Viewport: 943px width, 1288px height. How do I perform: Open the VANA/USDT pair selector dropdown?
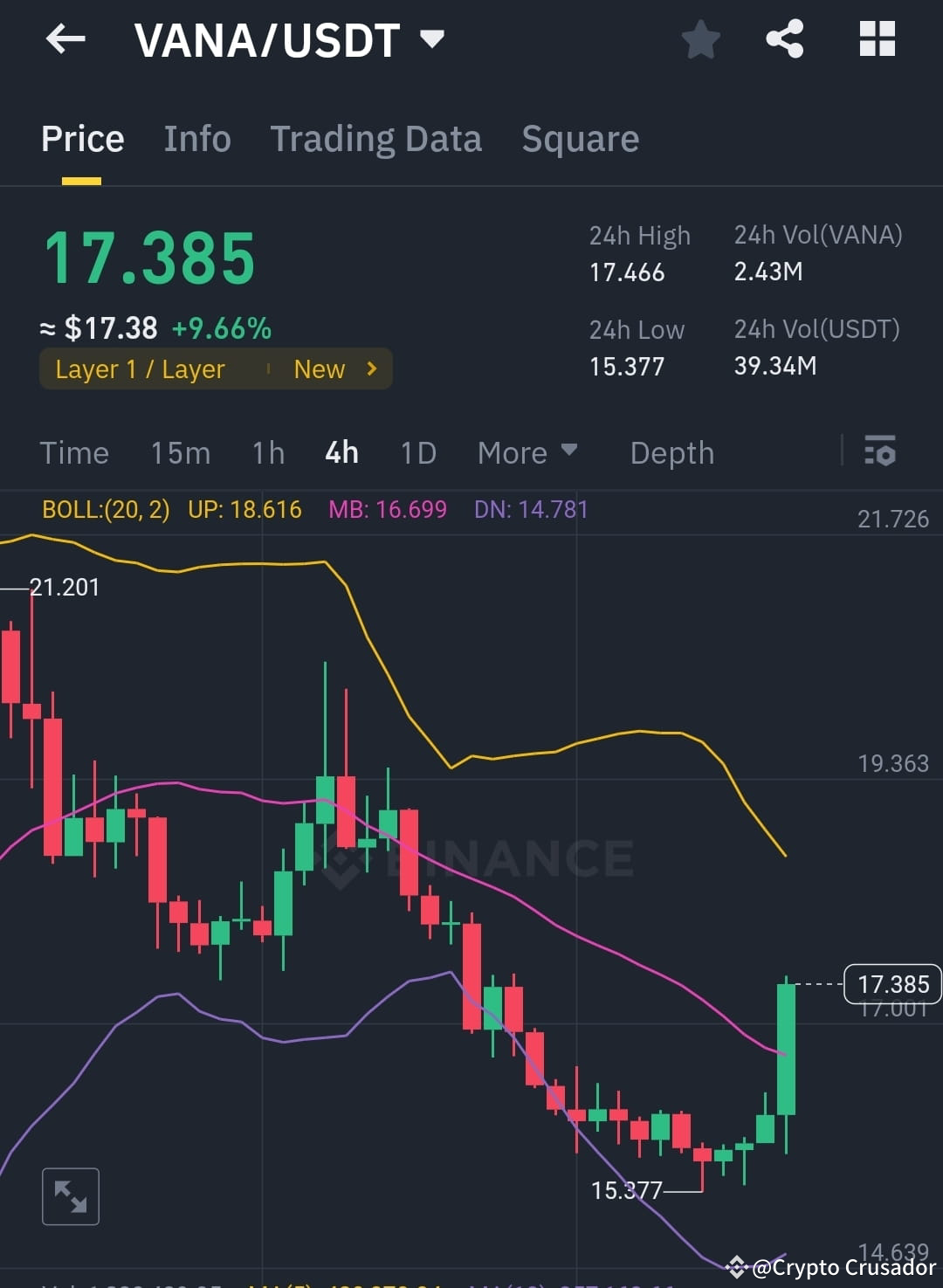click(x=430, y=38)
